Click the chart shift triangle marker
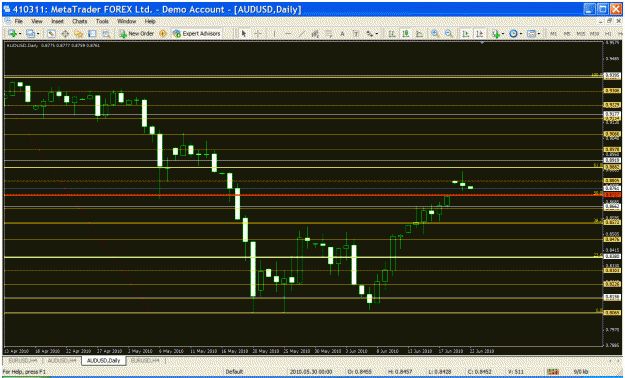Viewport: 625px width, 378px height. point(482,42)
